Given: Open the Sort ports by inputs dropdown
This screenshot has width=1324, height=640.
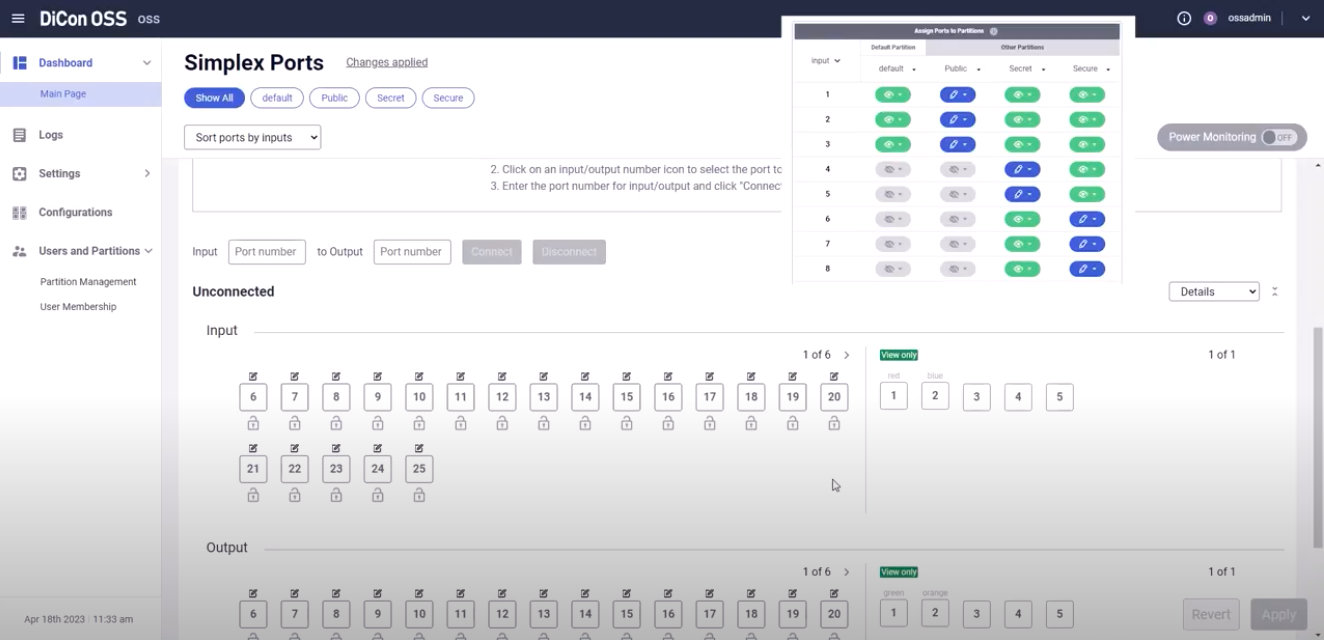Looking at the screenshot, I should pos(252,138).
